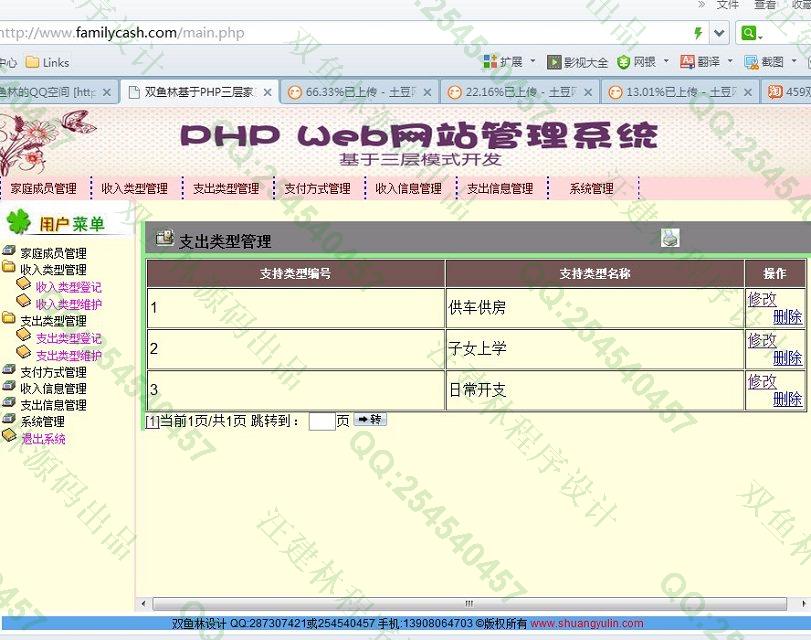Open the 支出类型维护 sidebar link
This screenshot has width=811, height=640.
[69, 355]
